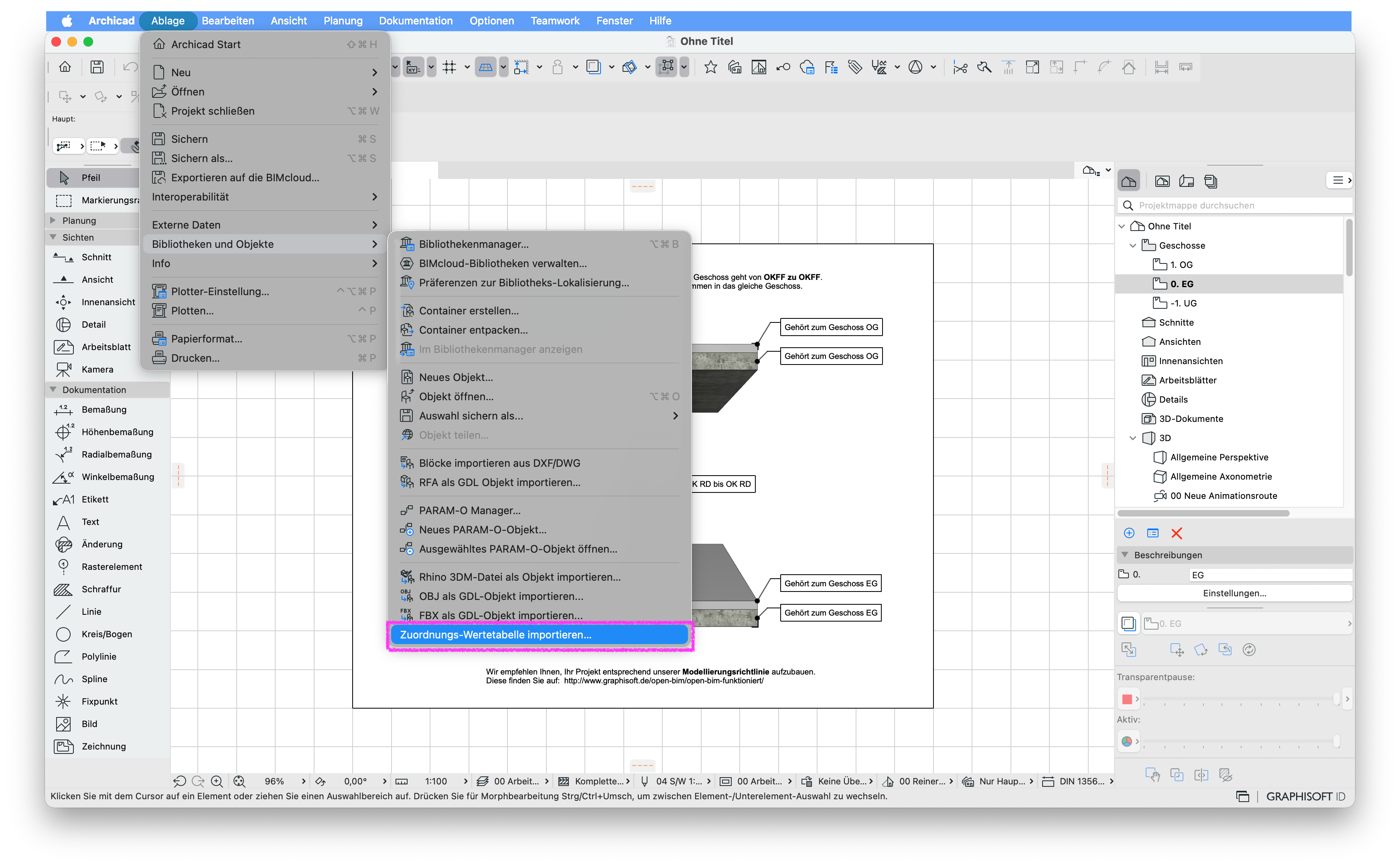Collapse the Dokumentation toolbox section
Screen dimensions: 1400x867
coord(53,389)
